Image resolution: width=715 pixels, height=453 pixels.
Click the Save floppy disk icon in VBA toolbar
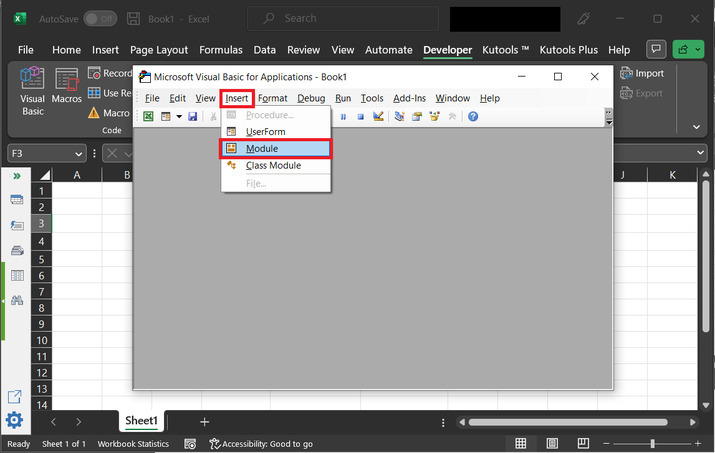[192, 116]
